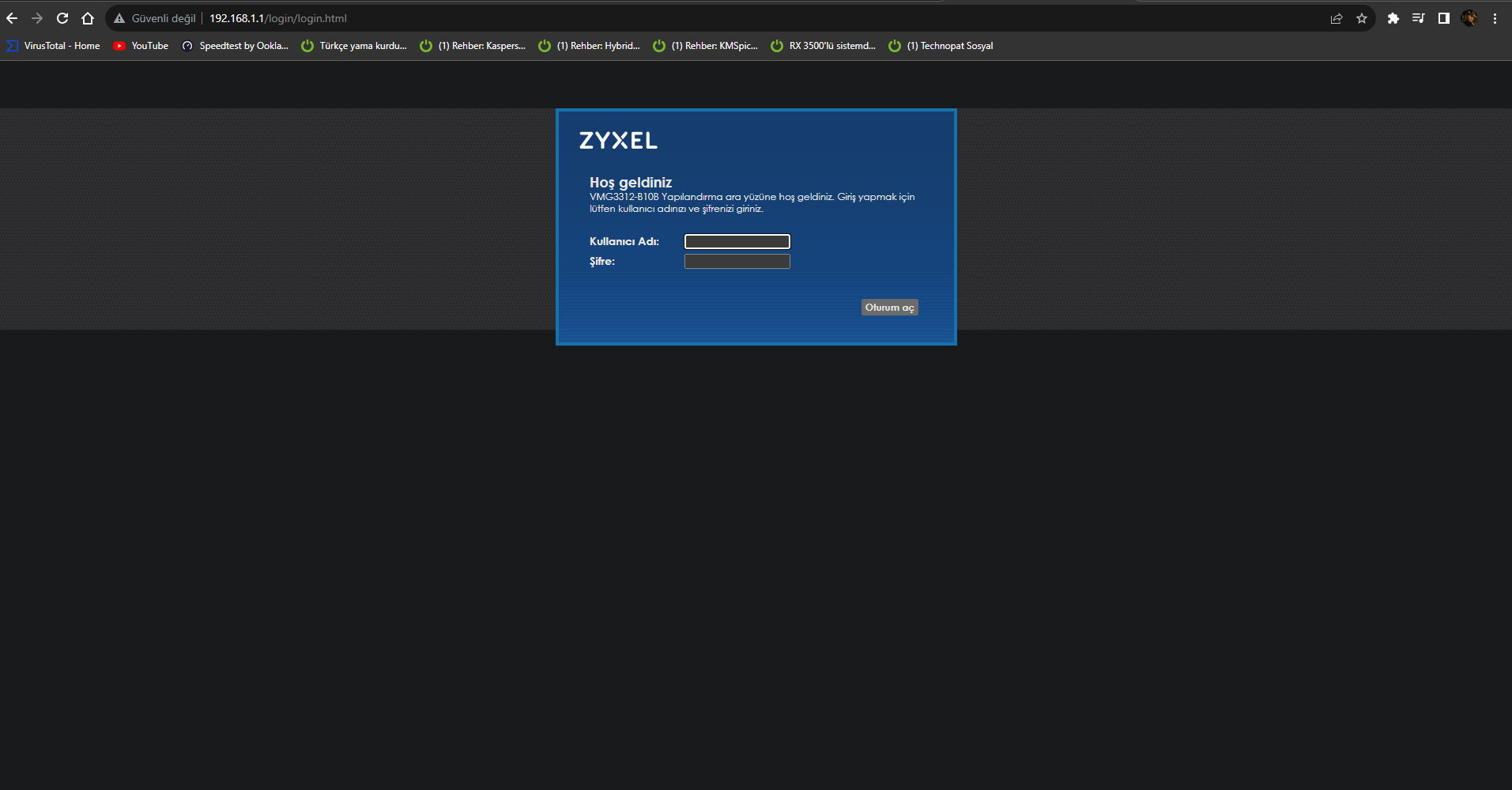Screen dimensions: 1512x790
Task: Open the Technopat Sosyal bookmark
Action: [x=941, y=46]
